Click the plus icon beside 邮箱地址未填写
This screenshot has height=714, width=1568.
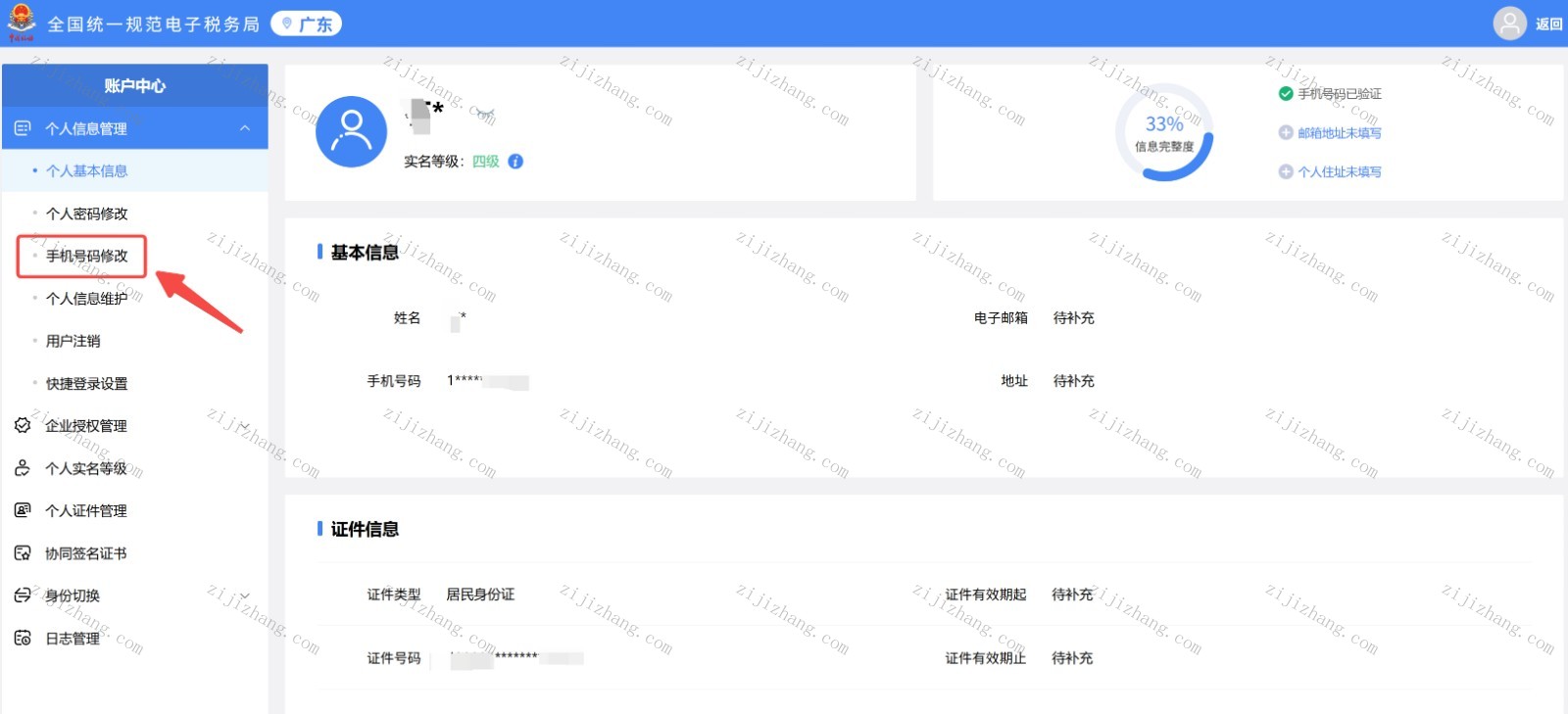[x=1286, y=133]
